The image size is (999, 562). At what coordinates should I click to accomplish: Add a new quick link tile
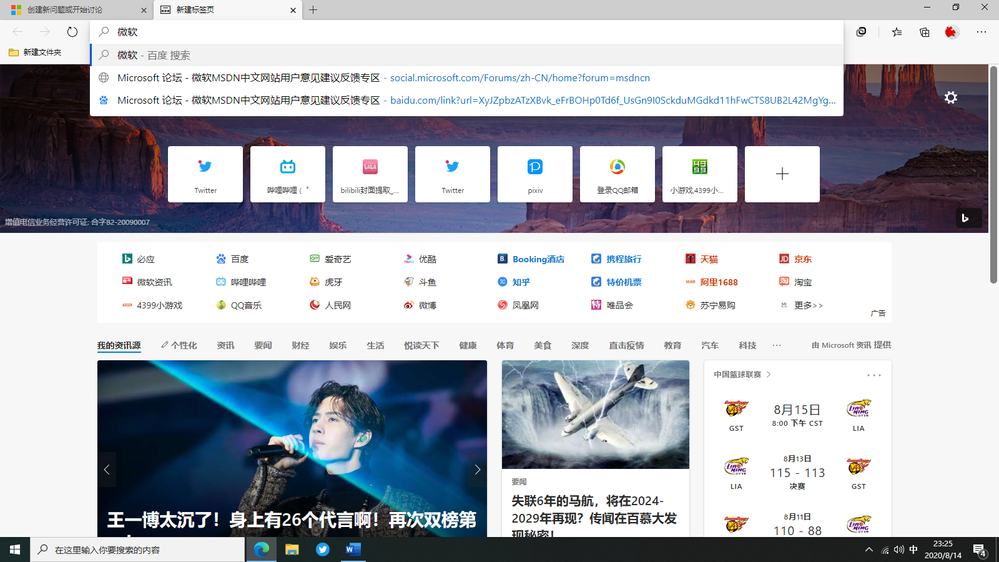782,174
